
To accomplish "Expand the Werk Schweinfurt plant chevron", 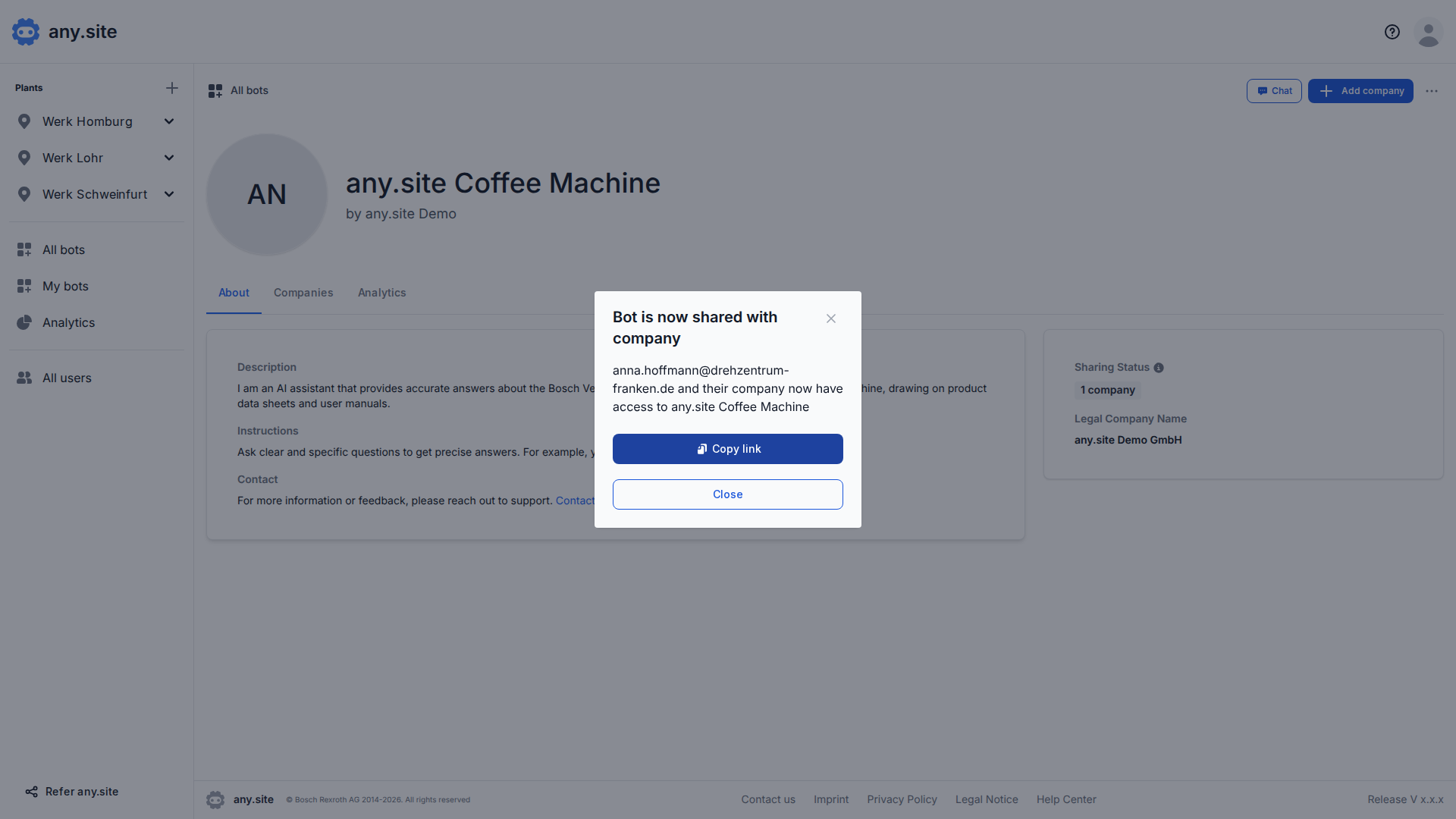I will tap(169, 194).
